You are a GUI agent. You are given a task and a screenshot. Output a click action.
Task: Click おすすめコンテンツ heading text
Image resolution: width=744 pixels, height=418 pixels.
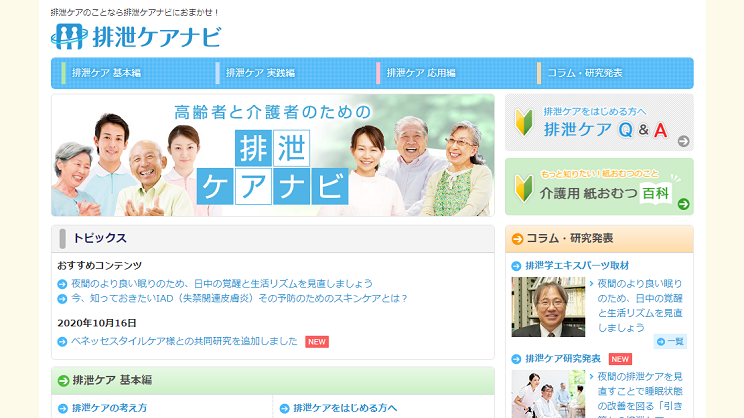click(x=100, y=266)
